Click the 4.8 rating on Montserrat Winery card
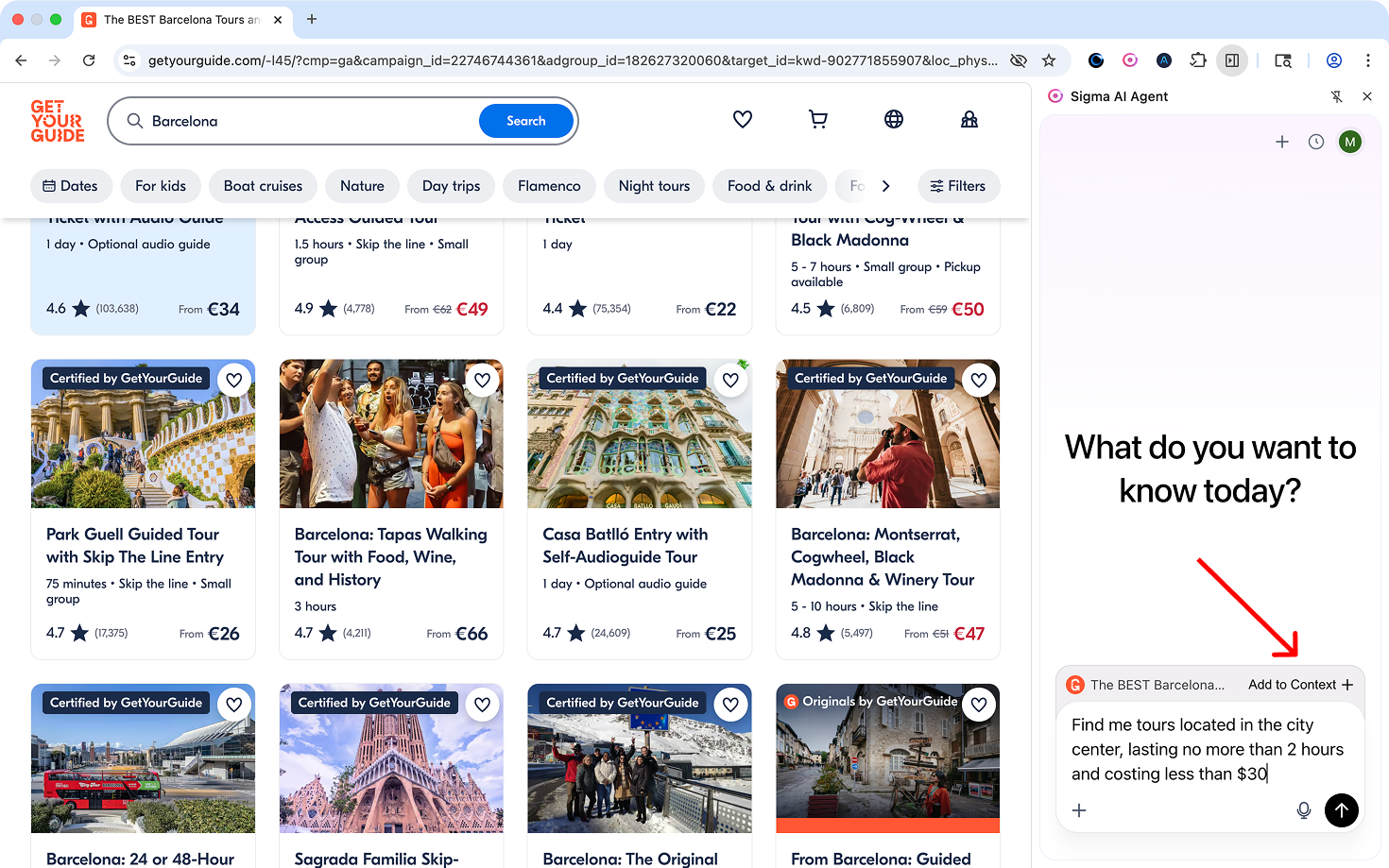 point(801,633)
